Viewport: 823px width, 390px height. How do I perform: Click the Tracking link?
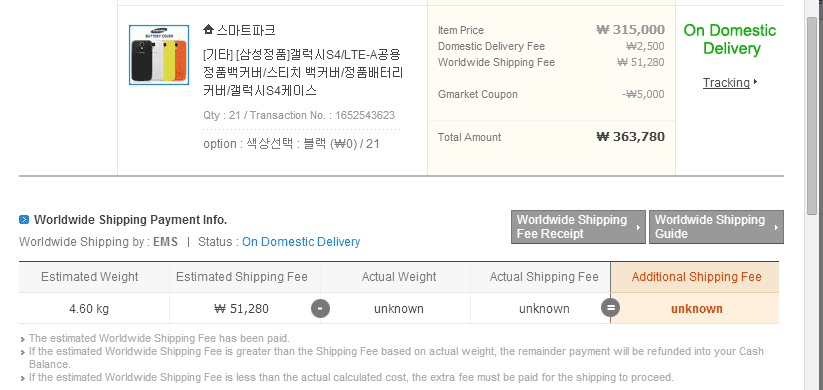point(726,82)
